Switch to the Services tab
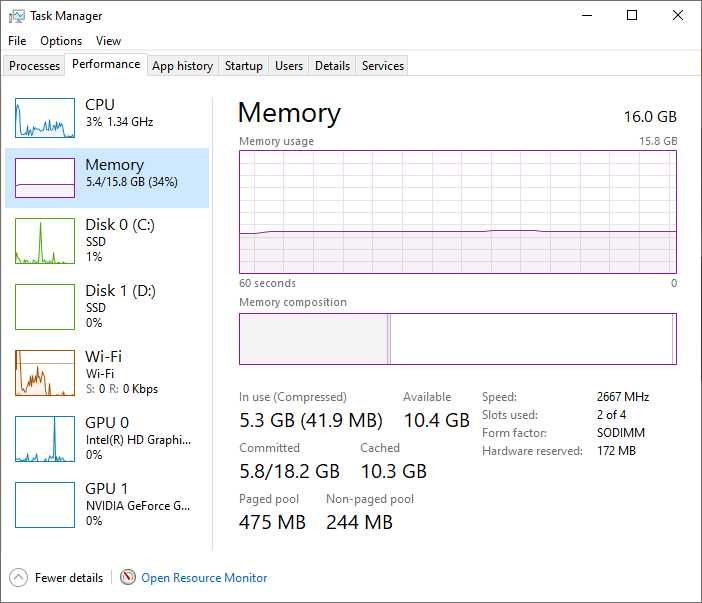 pos(383,66)
